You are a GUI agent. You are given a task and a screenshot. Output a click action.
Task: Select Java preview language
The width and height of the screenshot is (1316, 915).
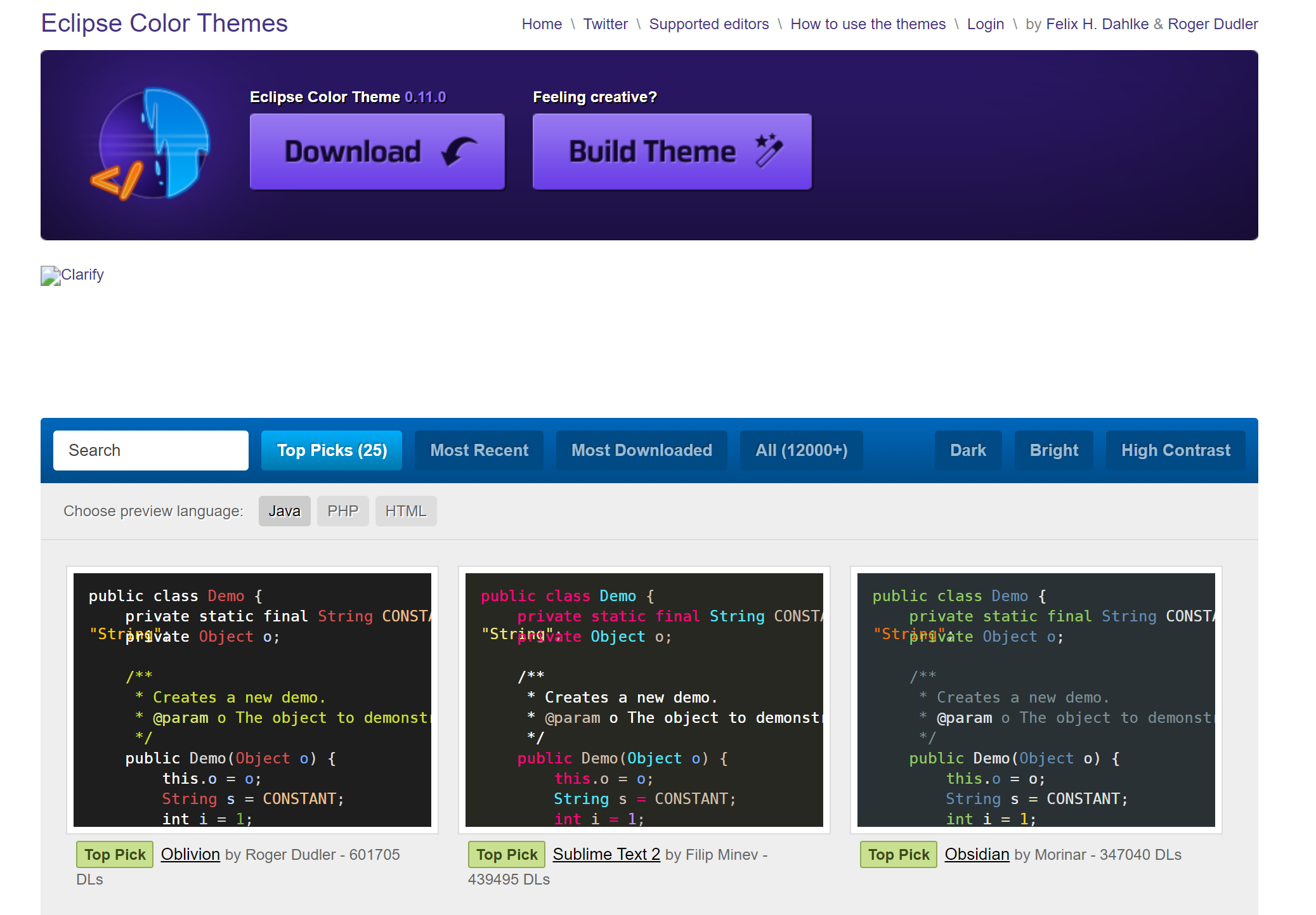coord(284,511)
